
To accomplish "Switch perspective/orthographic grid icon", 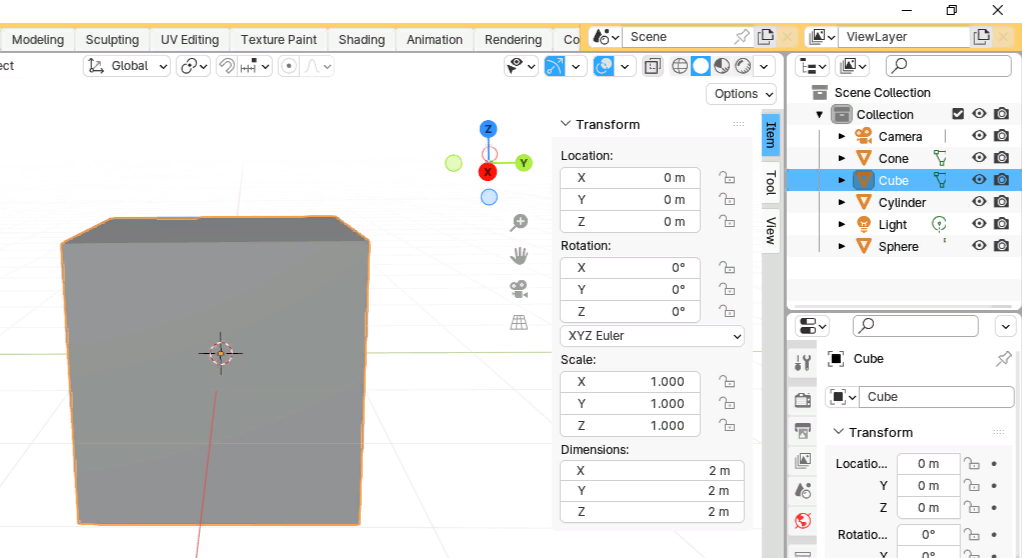I will point(519,322).
